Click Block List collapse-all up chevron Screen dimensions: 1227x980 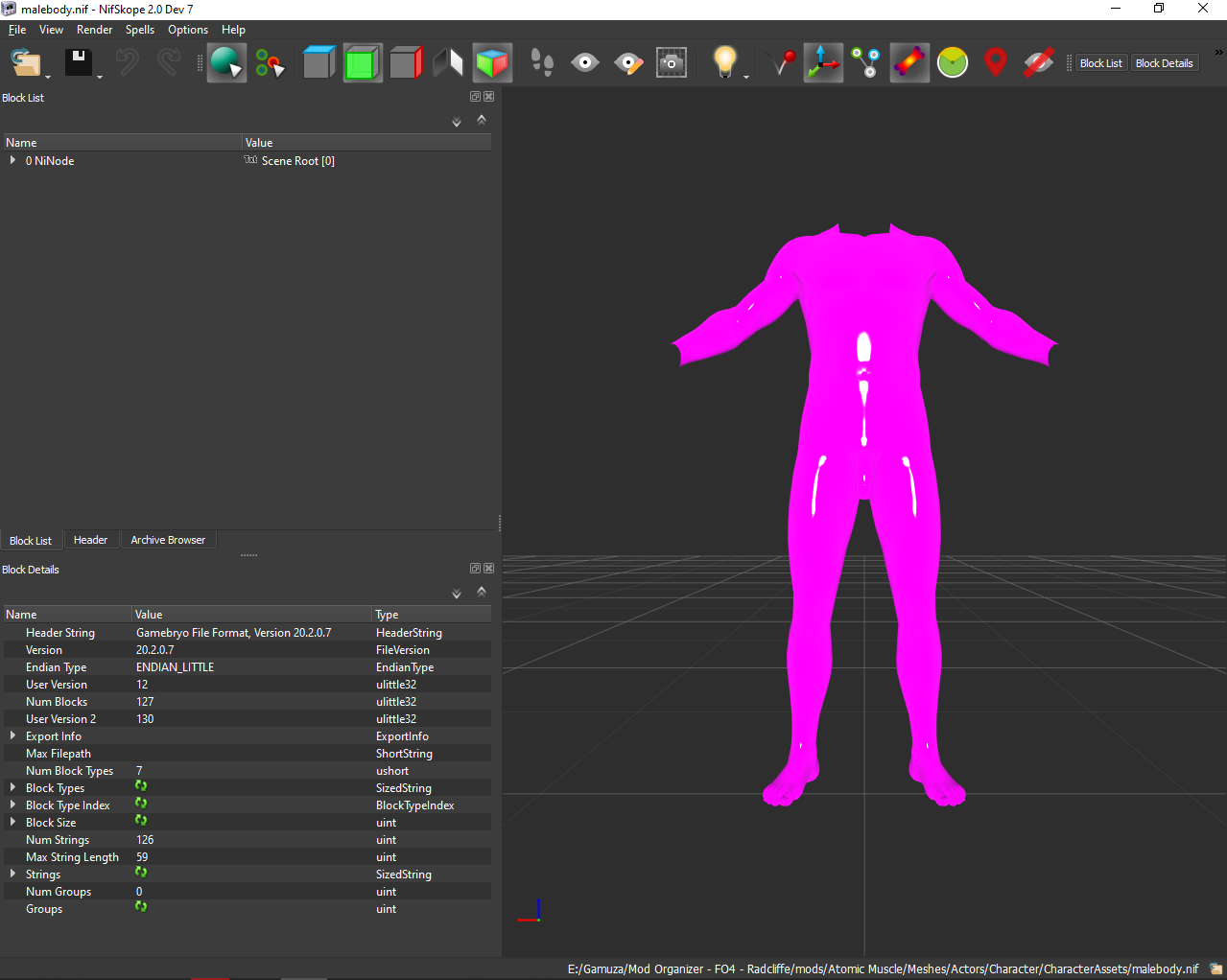pyautogui.click(x=482, y=120)
